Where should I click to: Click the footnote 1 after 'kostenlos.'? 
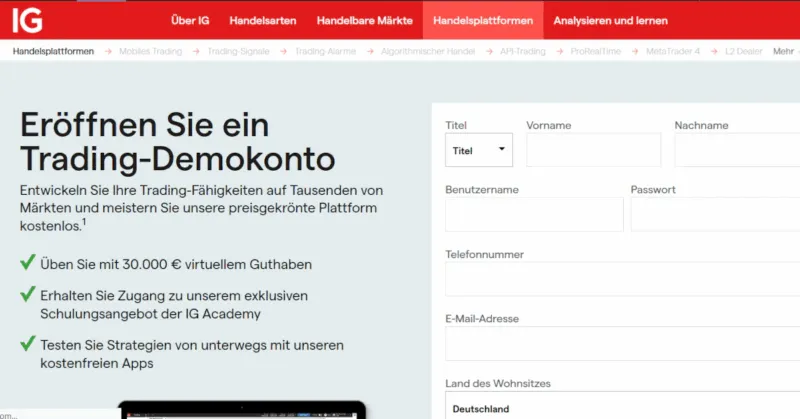coord(84,221)
